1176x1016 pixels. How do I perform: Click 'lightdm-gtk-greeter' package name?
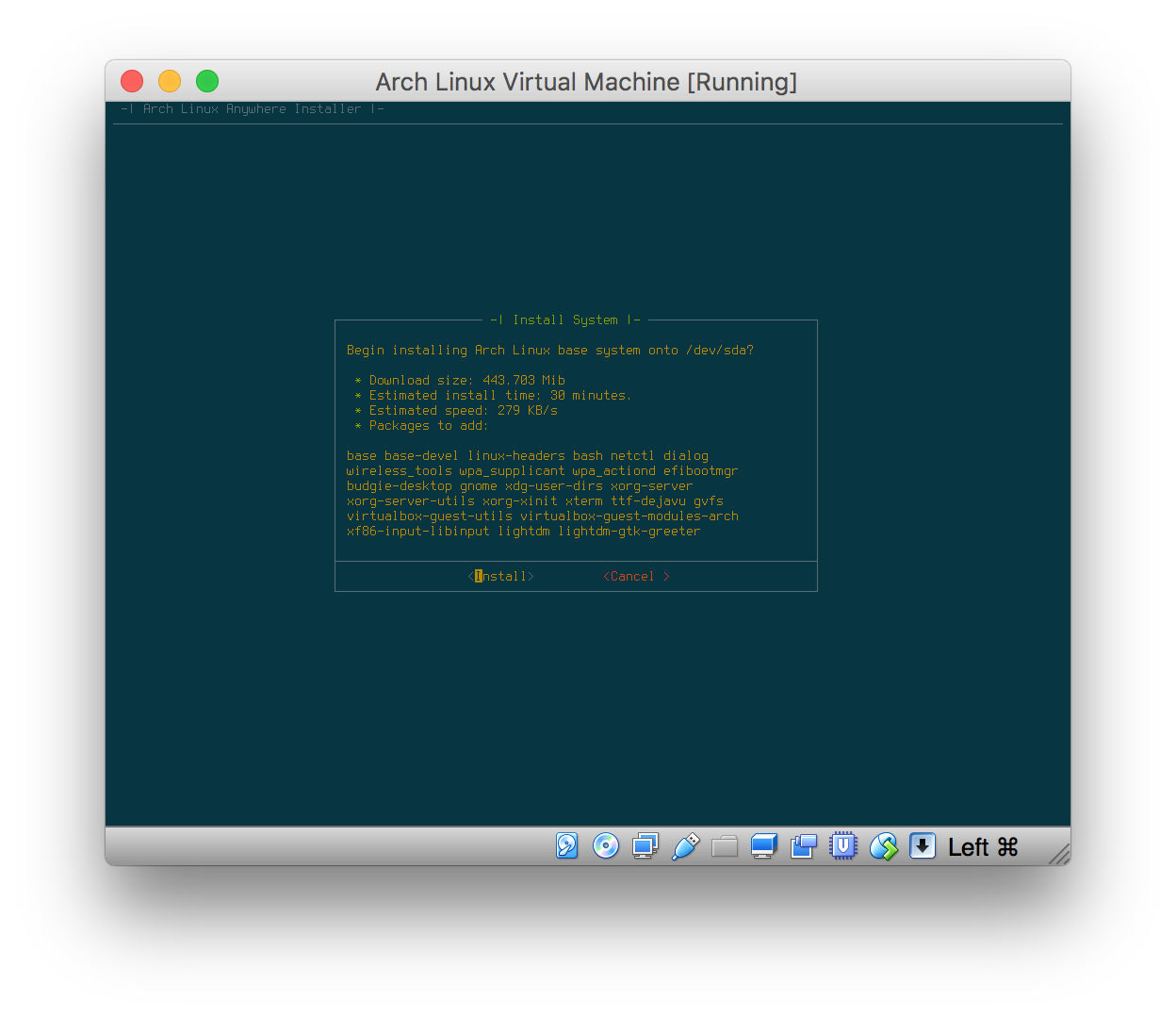coord(629,532)
